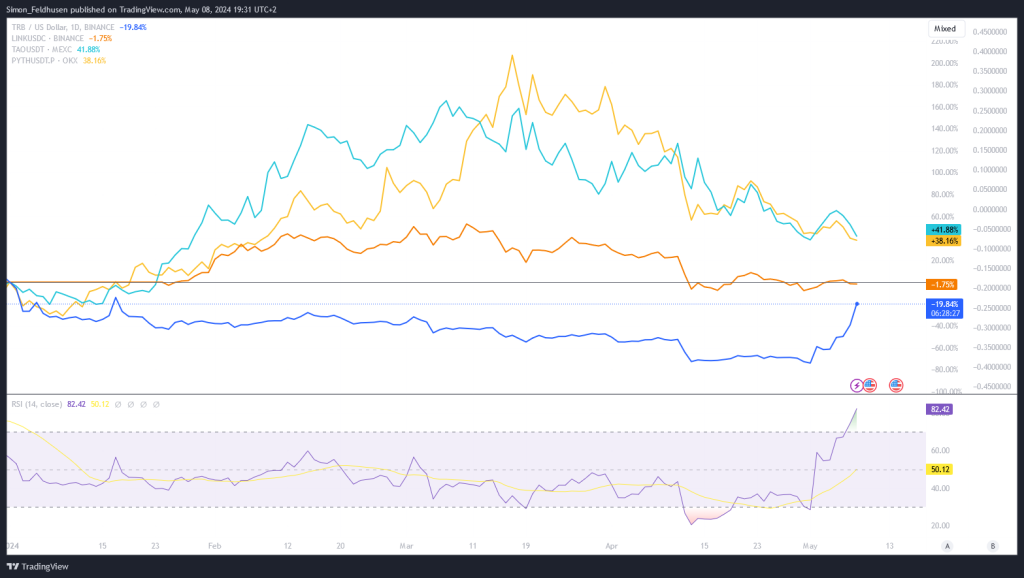Image resolution: width=1024 pixels, height=578 pixels.
Task: Click the Feb label on the time axis
Action: click(214, 546)
